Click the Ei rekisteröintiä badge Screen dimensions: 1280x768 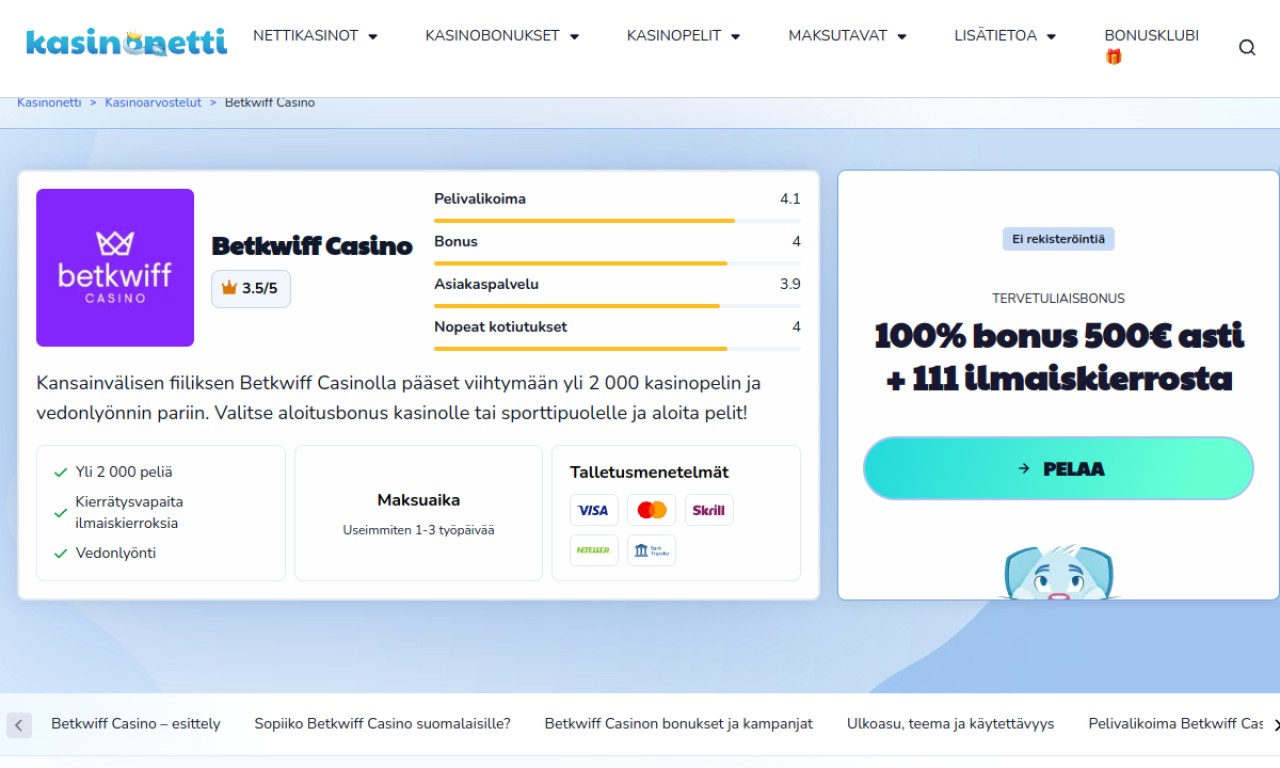point(1058,239)
